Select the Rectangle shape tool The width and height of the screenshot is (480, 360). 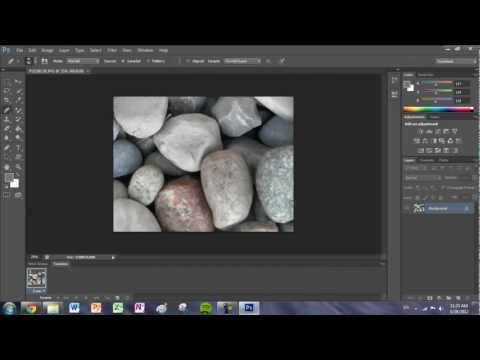[18, 157]
